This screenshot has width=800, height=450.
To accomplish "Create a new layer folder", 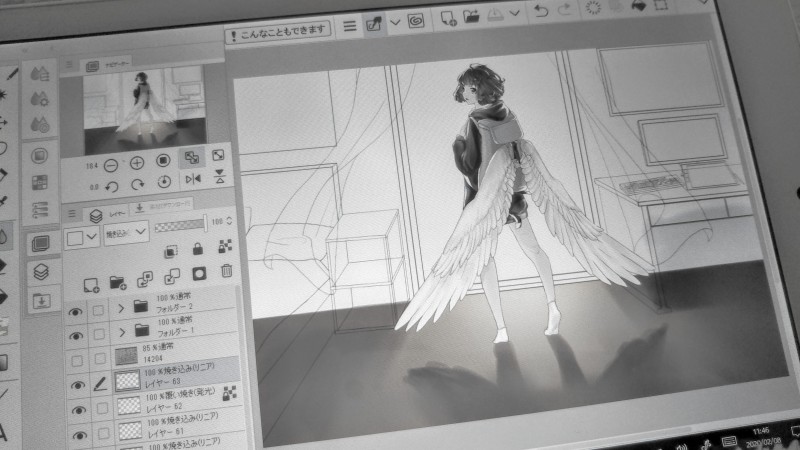I will pyautogui.click(x=118, y=283).
